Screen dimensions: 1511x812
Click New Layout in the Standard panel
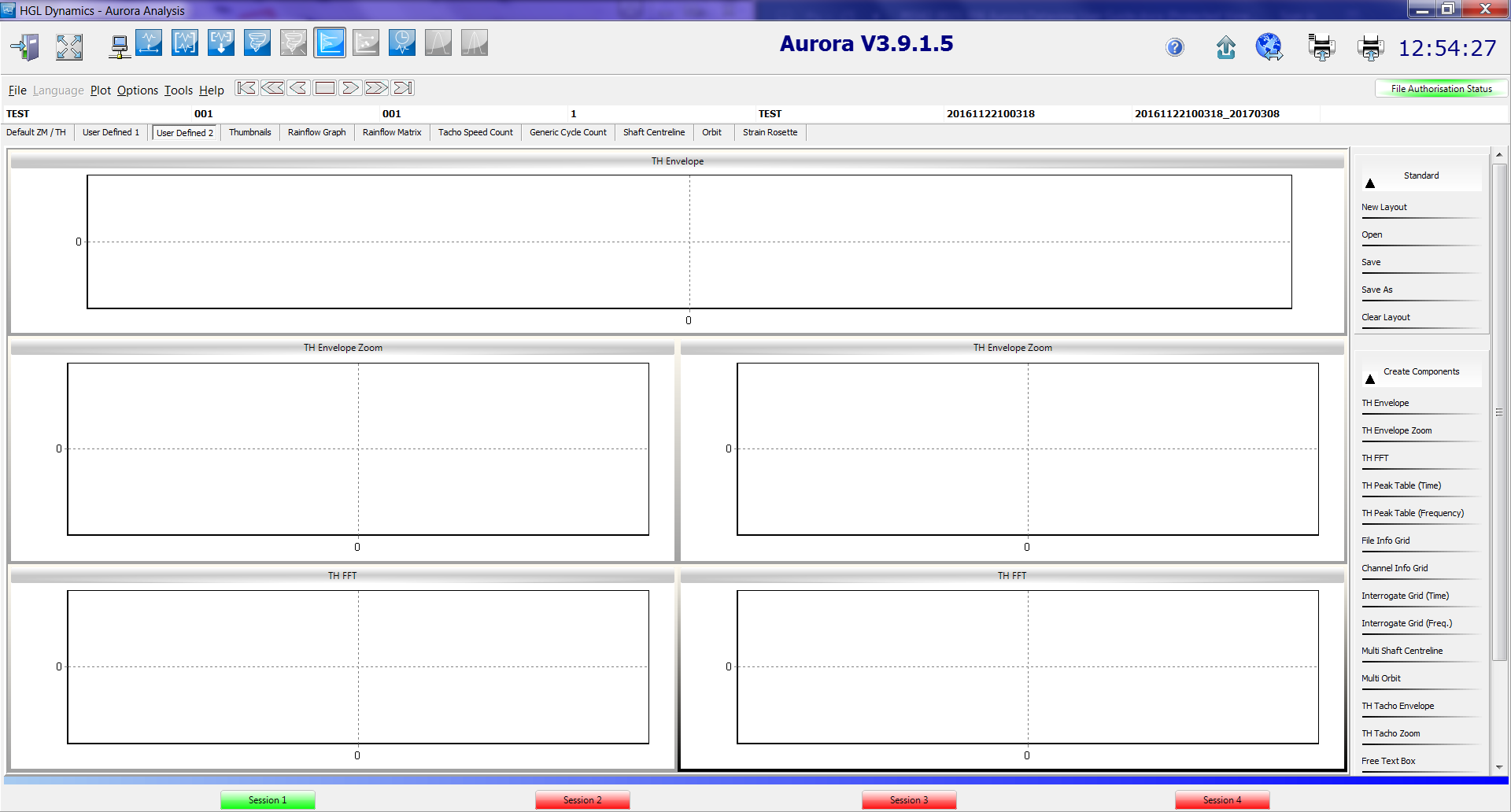point(1384,207)
